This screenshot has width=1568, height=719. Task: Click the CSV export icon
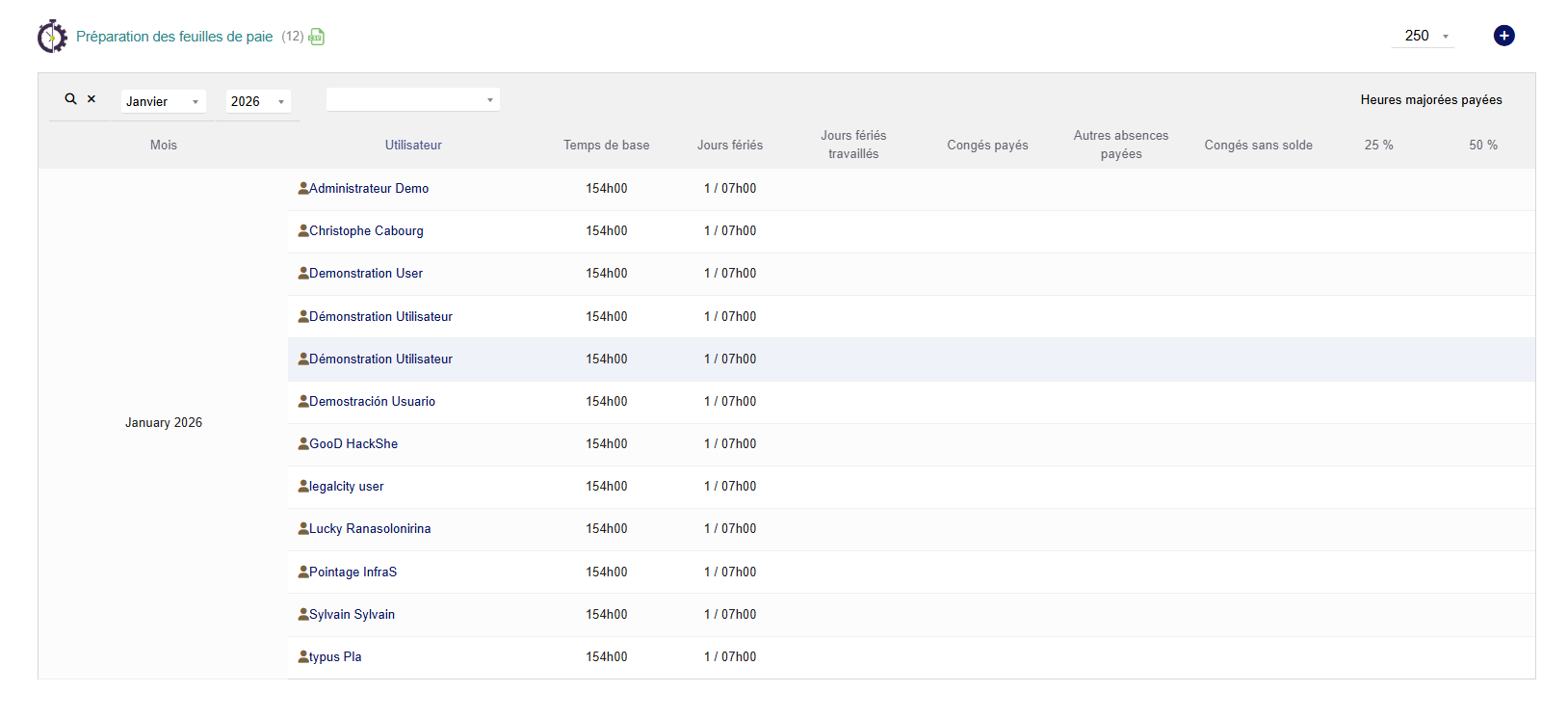click(316, 37)
